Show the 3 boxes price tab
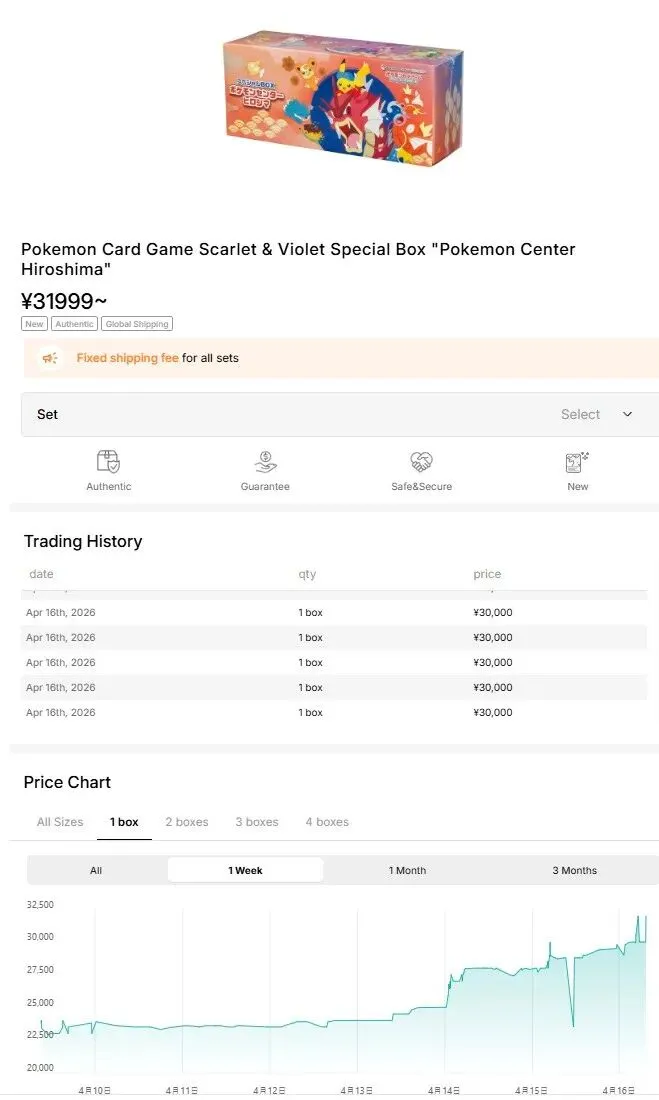Viewport: 659px width, 1100px height. point(257,822)
